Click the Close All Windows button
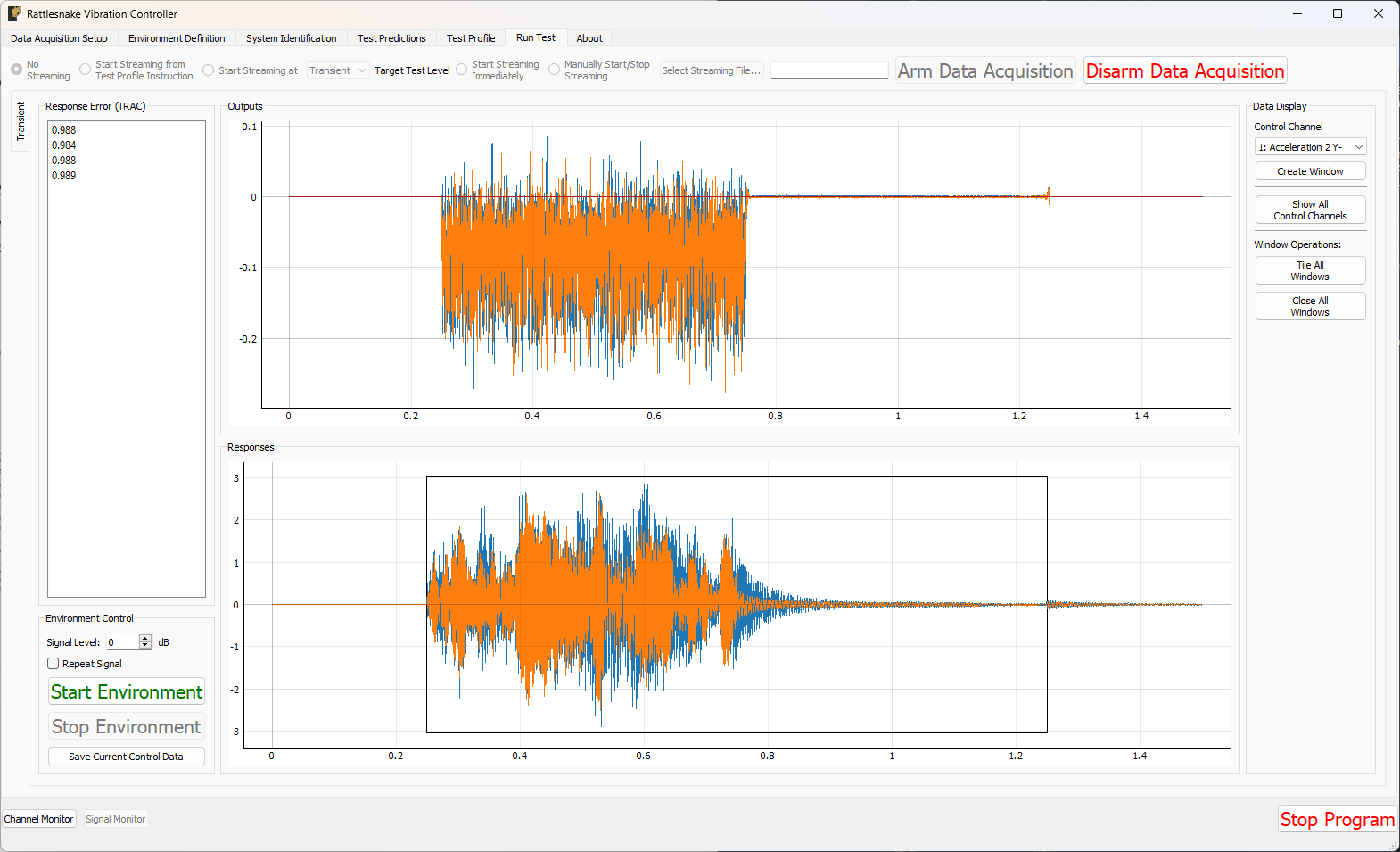Viewport: 1400px width, 852px height. [x=1311, y=306]
